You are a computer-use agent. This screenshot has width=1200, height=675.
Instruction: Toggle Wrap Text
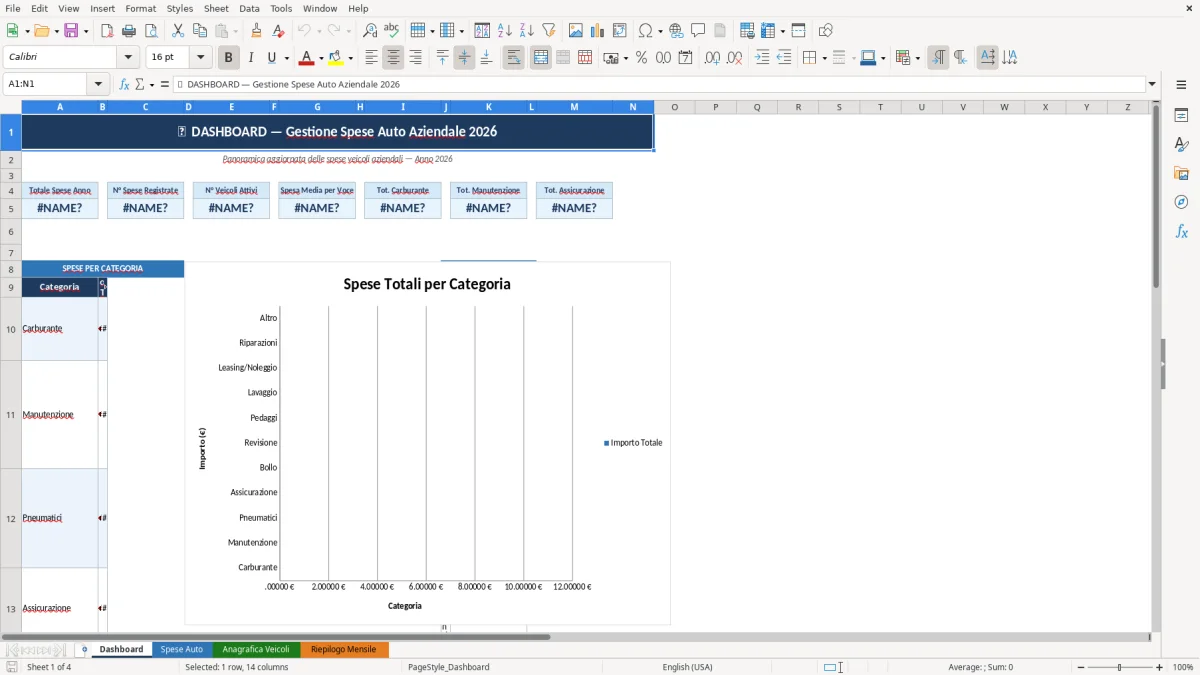click(514, 58)
